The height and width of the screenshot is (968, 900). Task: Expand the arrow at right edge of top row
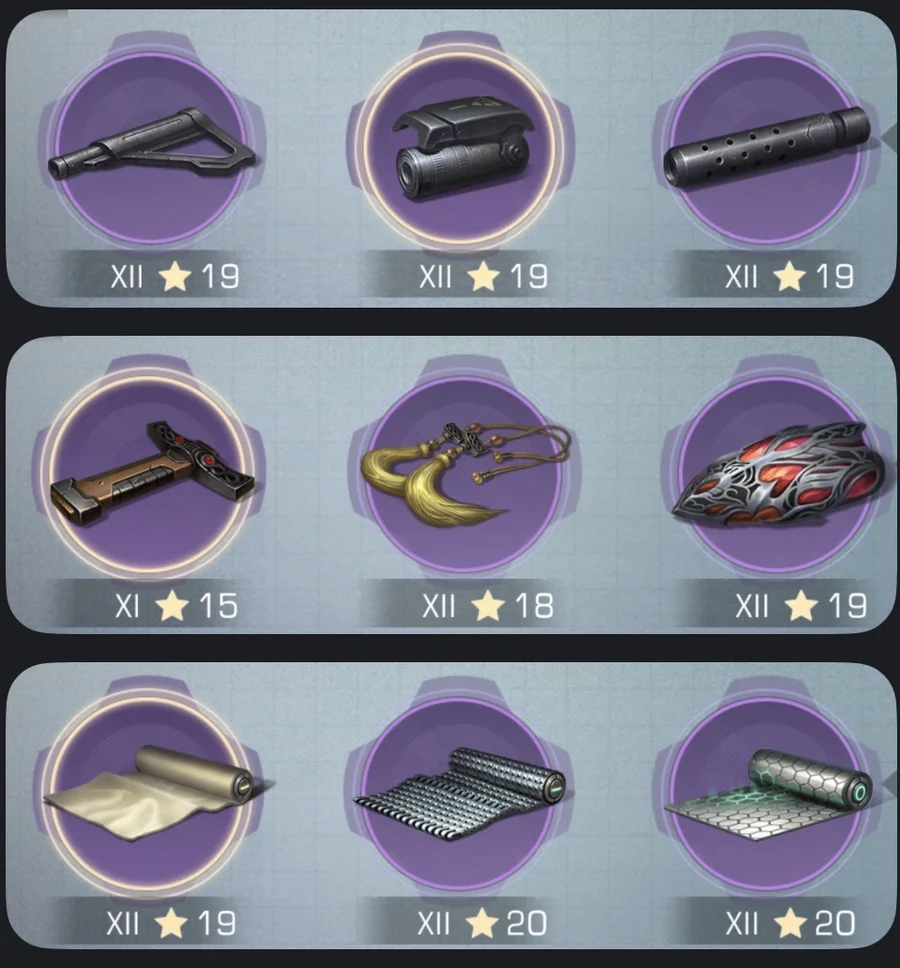(892, 139)
